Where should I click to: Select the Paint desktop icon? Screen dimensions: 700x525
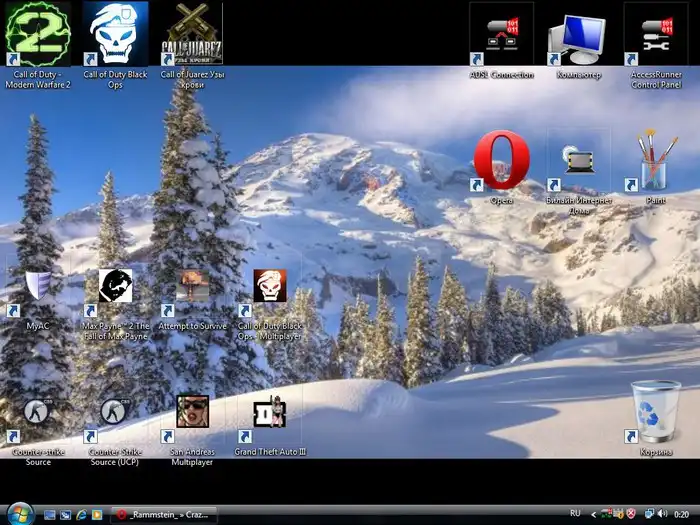pos(655,161)
